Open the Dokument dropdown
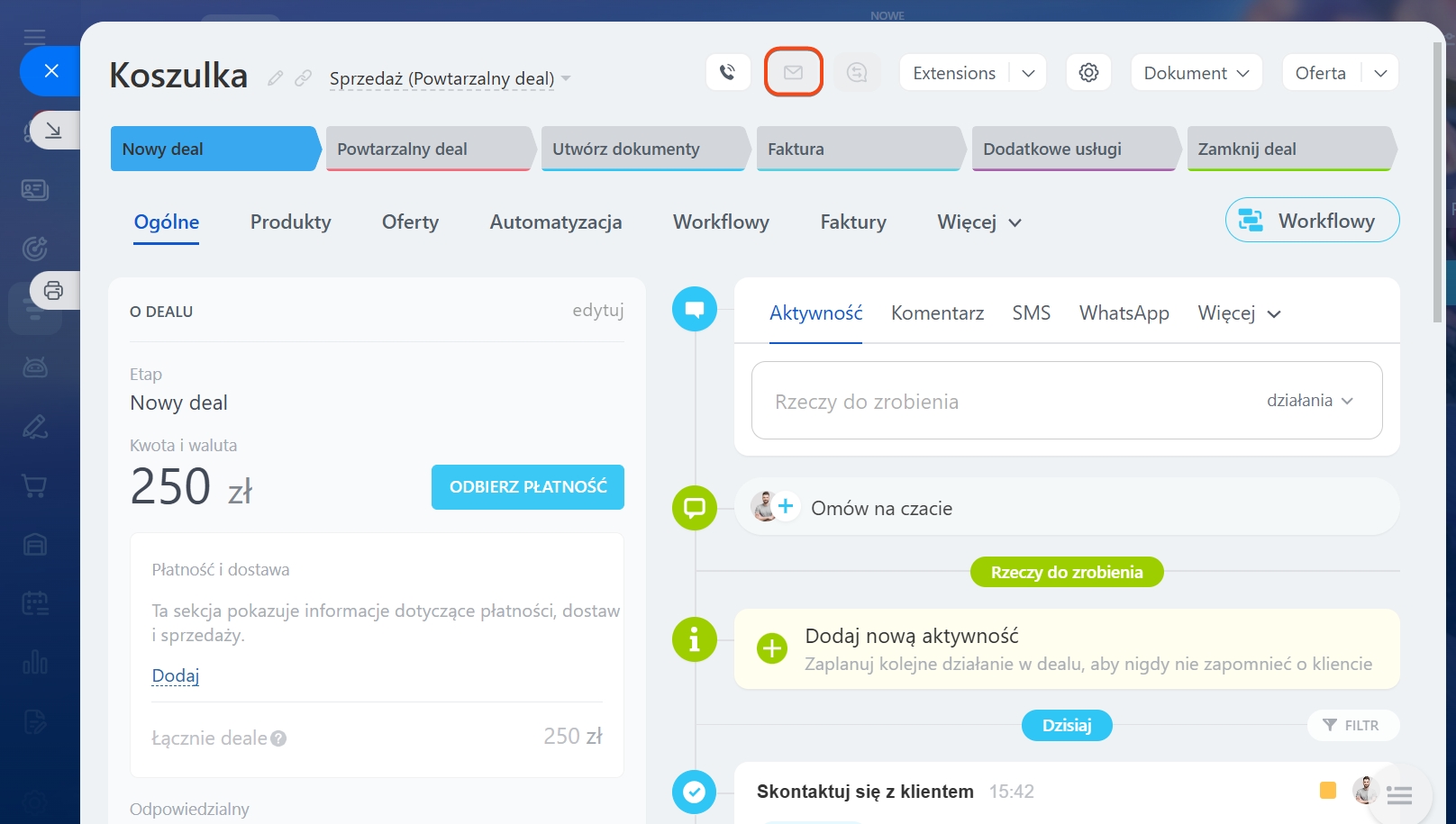 (x=1197, y=73)
